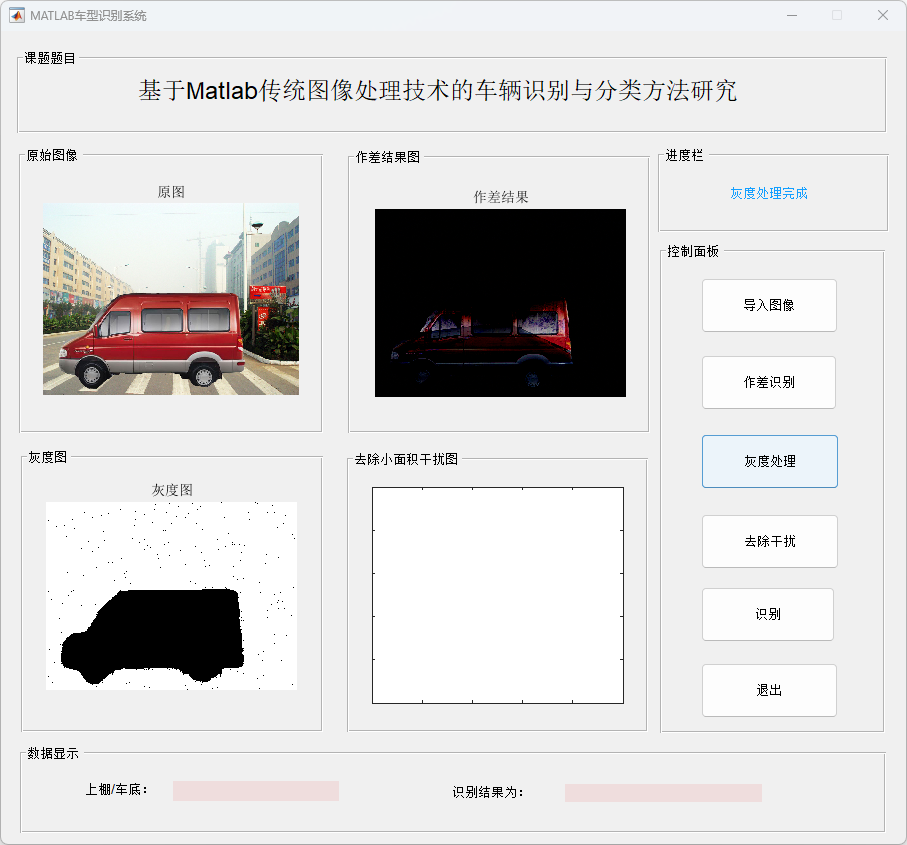Click the 去除干扰 button
This screenshot has height=845, width=907.
point(769,541)
